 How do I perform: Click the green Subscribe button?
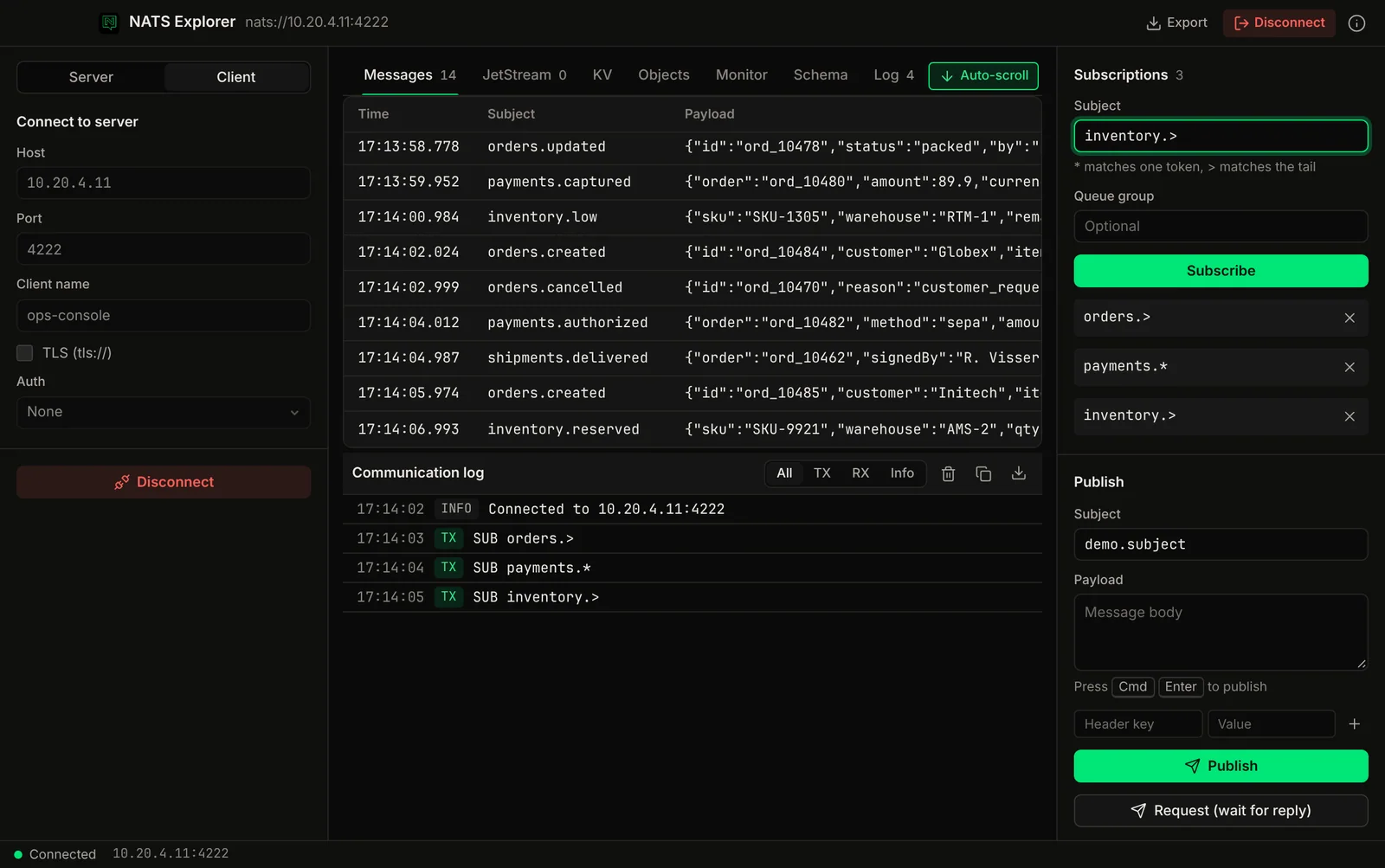(1221, 271)
